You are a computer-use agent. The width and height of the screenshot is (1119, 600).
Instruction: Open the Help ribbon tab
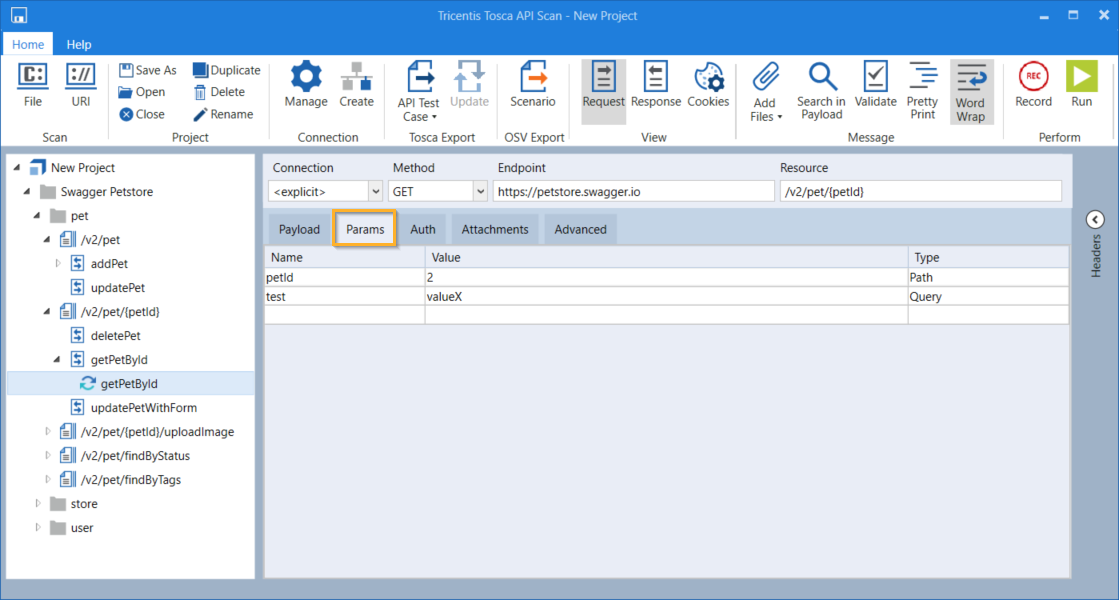[x=79, y=44]
